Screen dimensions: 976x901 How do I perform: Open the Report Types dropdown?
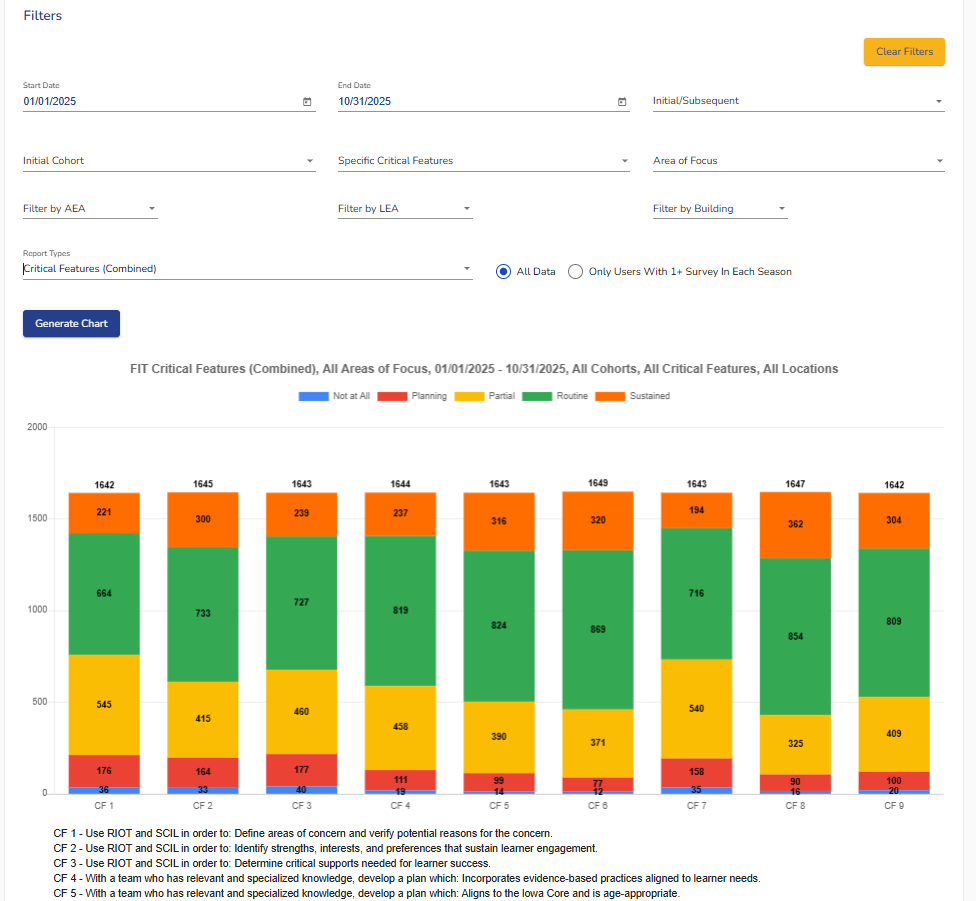pos(247,269)
